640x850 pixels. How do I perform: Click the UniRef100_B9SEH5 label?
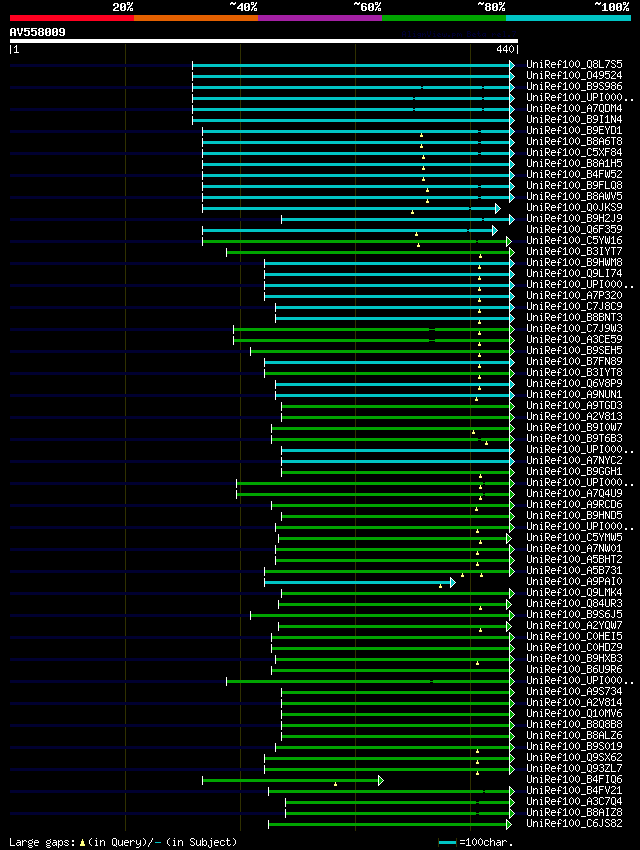click(574, 350)
